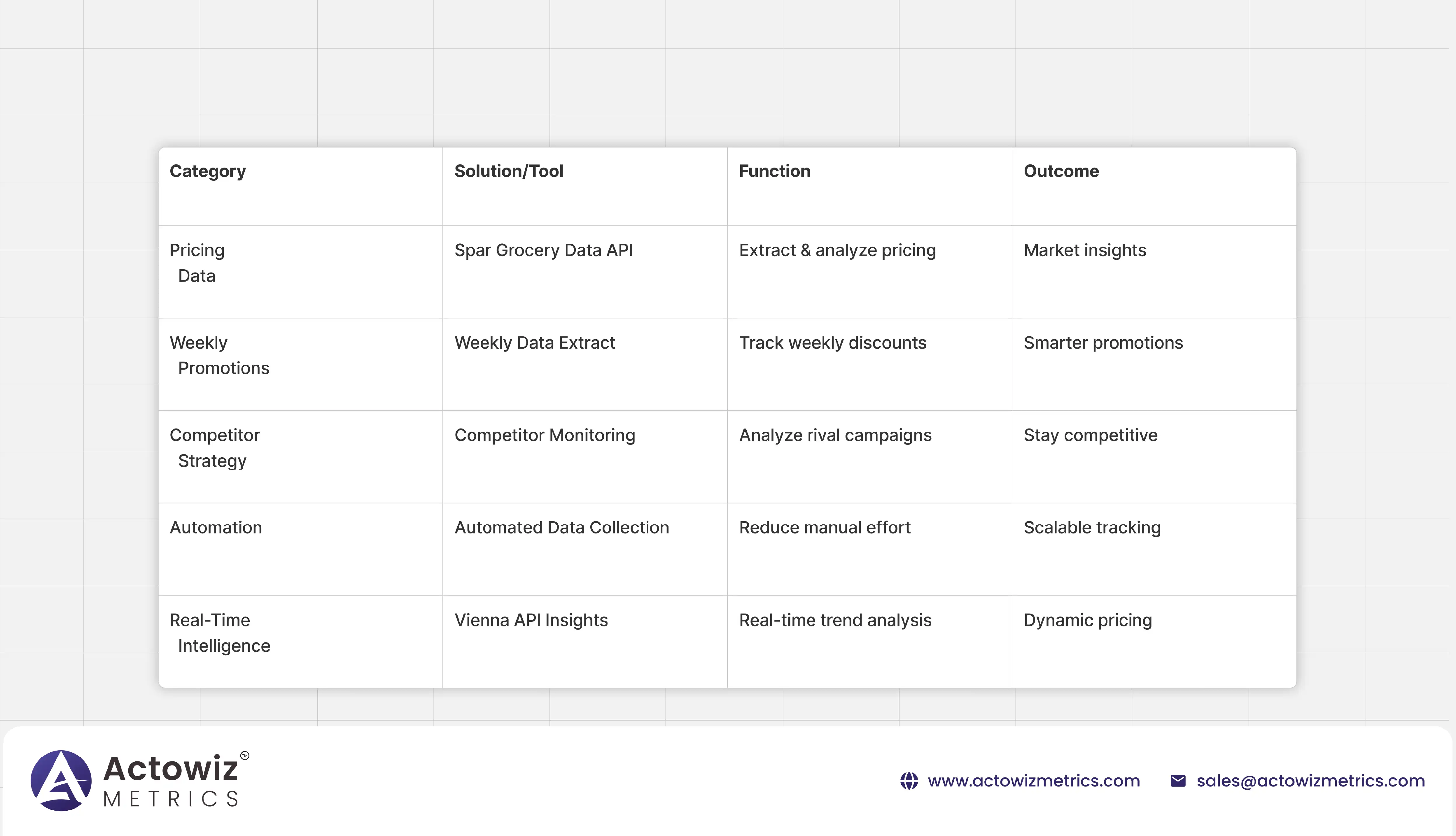Select the Function column header
The width and height of the screenshot is (1456, 836).
point(774,171)
